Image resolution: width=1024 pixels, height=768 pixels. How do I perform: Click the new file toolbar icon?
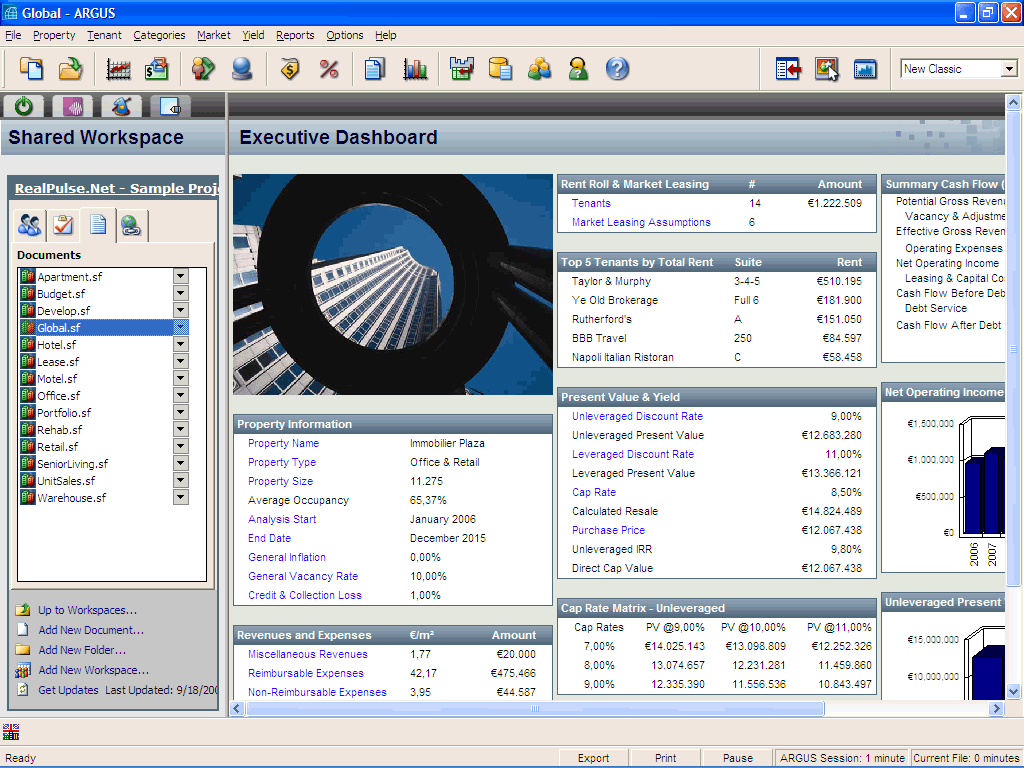31,69
